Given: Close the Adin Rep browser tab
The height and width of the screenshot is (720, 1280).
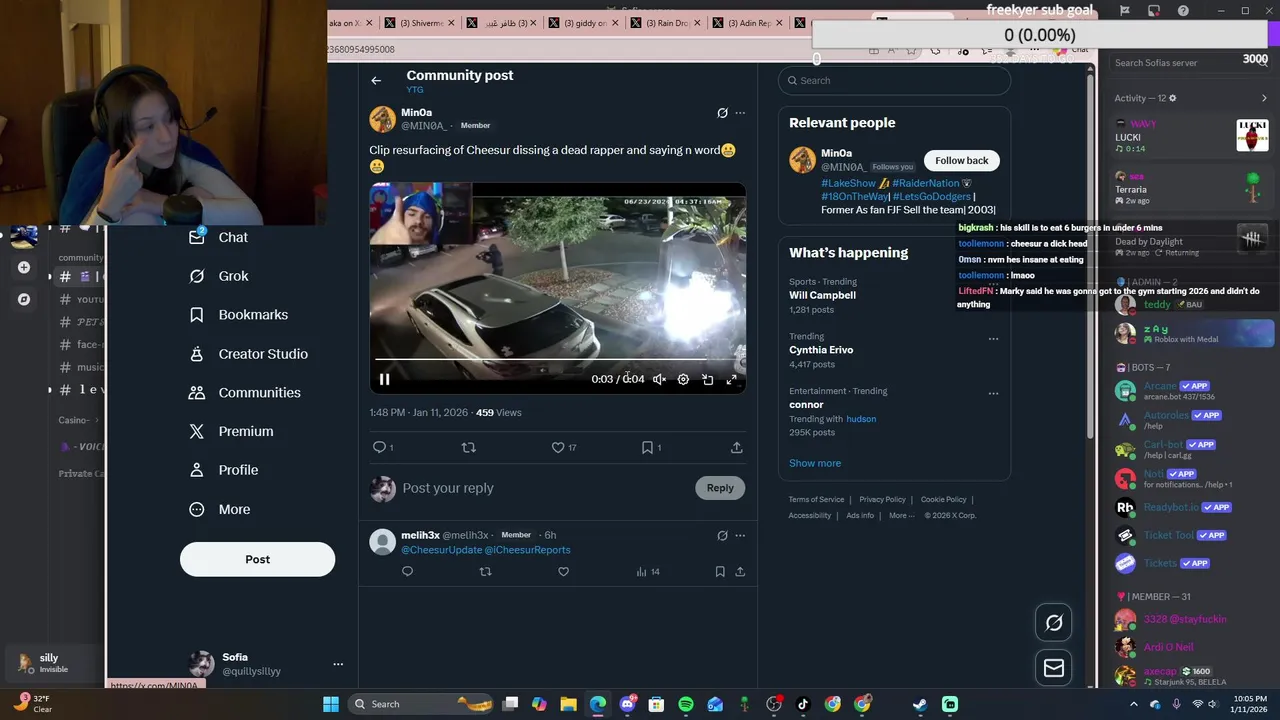Looking at the screenshot, I should click(x=779, y=23).
